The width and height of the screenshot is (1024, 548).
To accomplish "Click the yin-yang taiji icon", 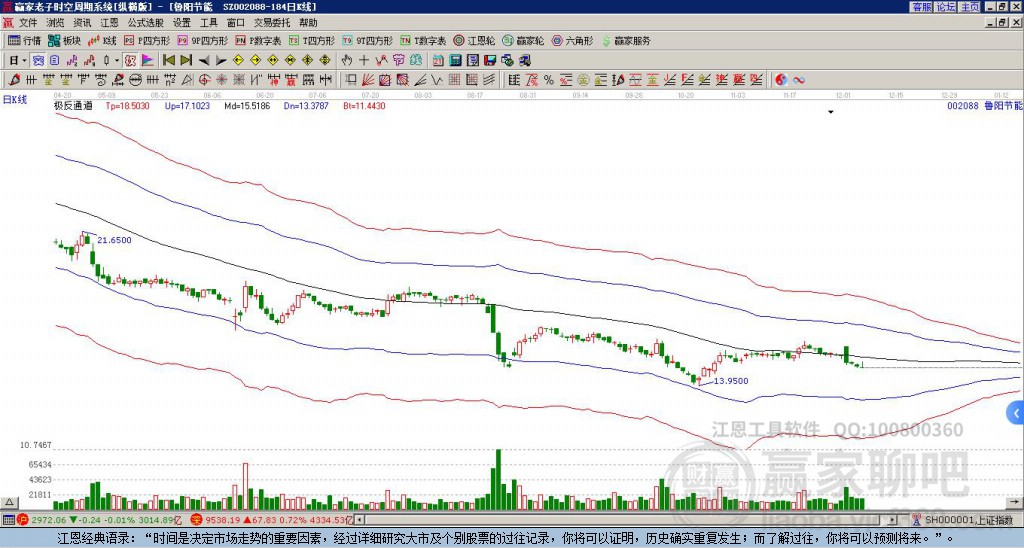I will click(781, 80).
